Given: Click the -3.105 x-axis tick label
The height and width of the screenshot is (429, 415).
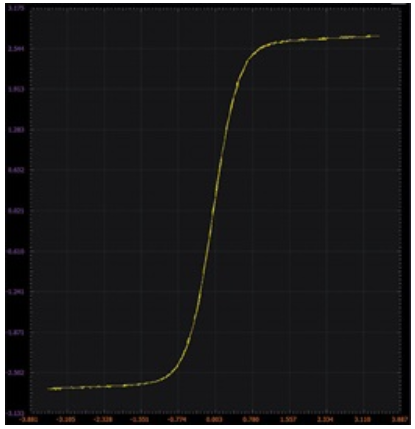Looking at the screenshot, I should [69, 419].
